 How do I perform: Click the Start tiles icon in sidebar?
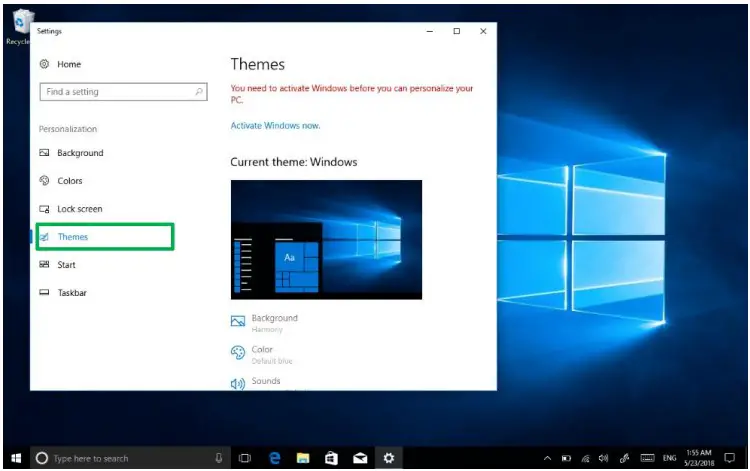pyautogui.click(x=44, y=264)
